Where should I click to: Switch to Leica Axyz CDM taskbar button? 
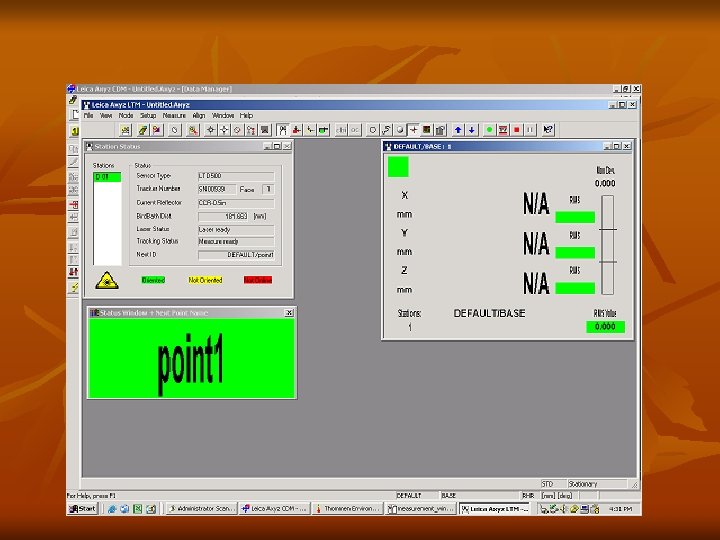[x=274, y=509]
